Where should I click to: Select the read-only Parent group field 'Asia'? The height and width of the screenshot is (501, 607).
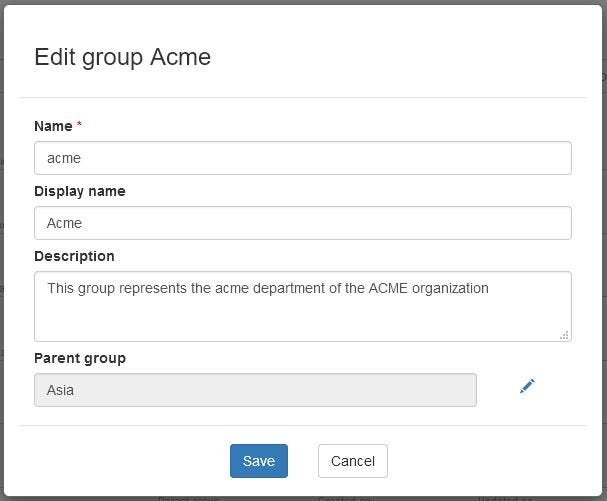coord(255,390)
